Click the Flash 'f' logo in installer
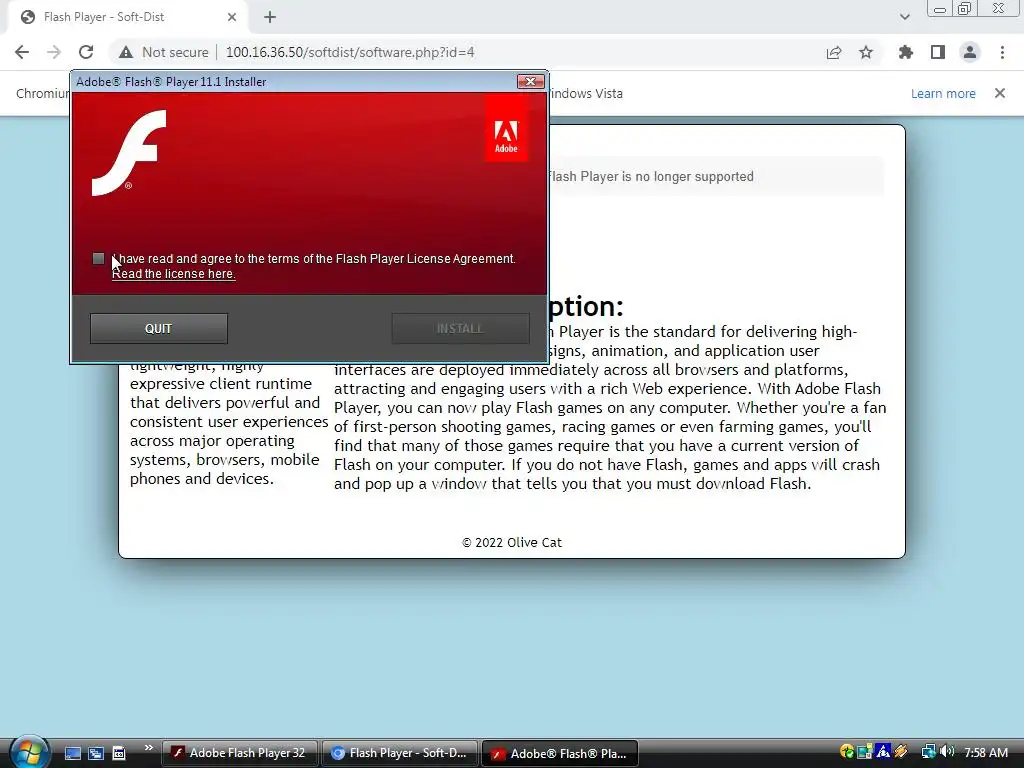1024x768 pixels. tap(129, 153)
